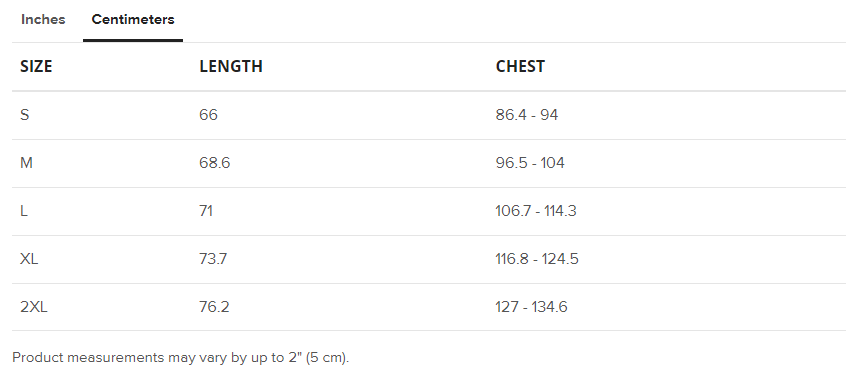
Task: Click the length value 68.6
Action: [x=215, y=163]
